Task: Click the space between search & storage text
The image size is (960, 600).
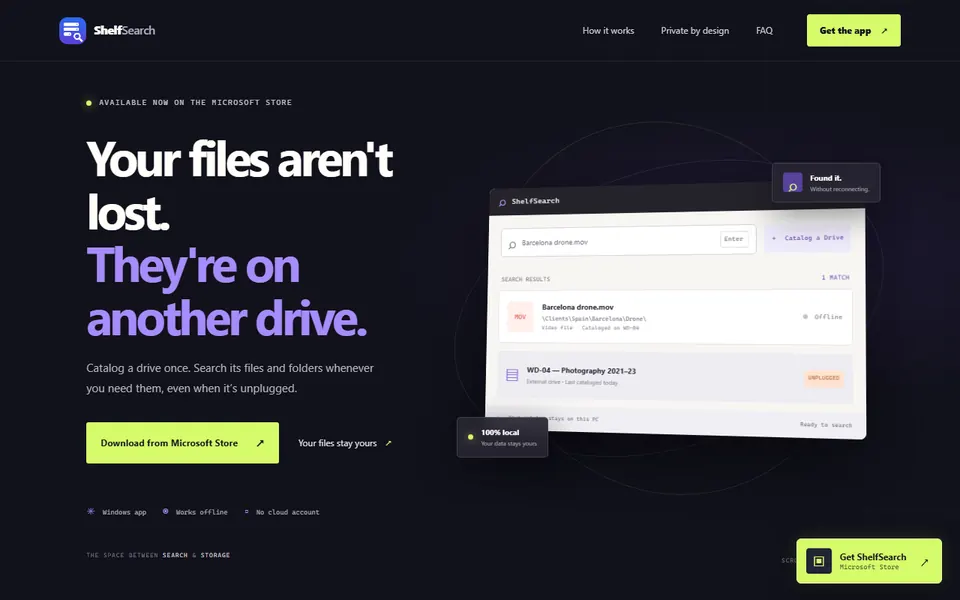Action: click(158, 555)
